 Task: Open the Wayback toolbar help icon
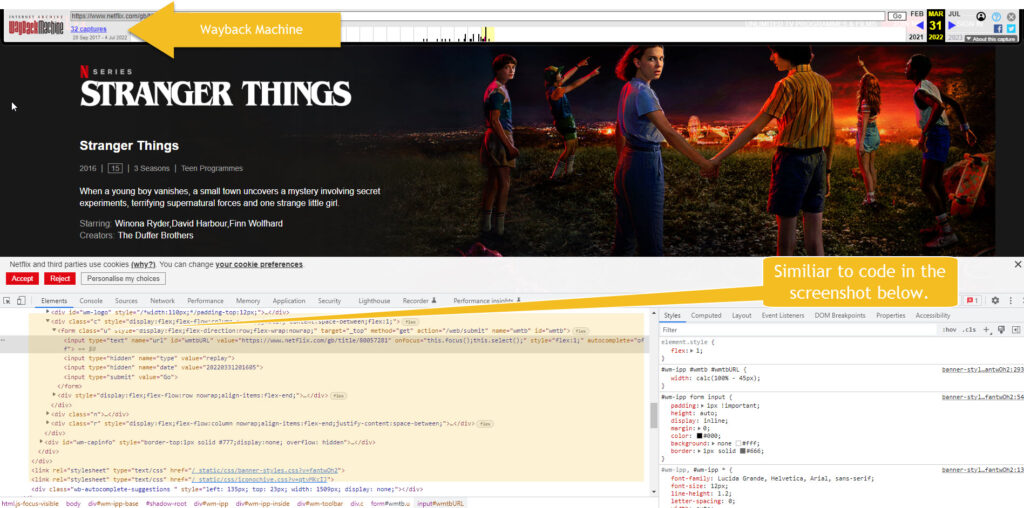click(x=997, y=16)
